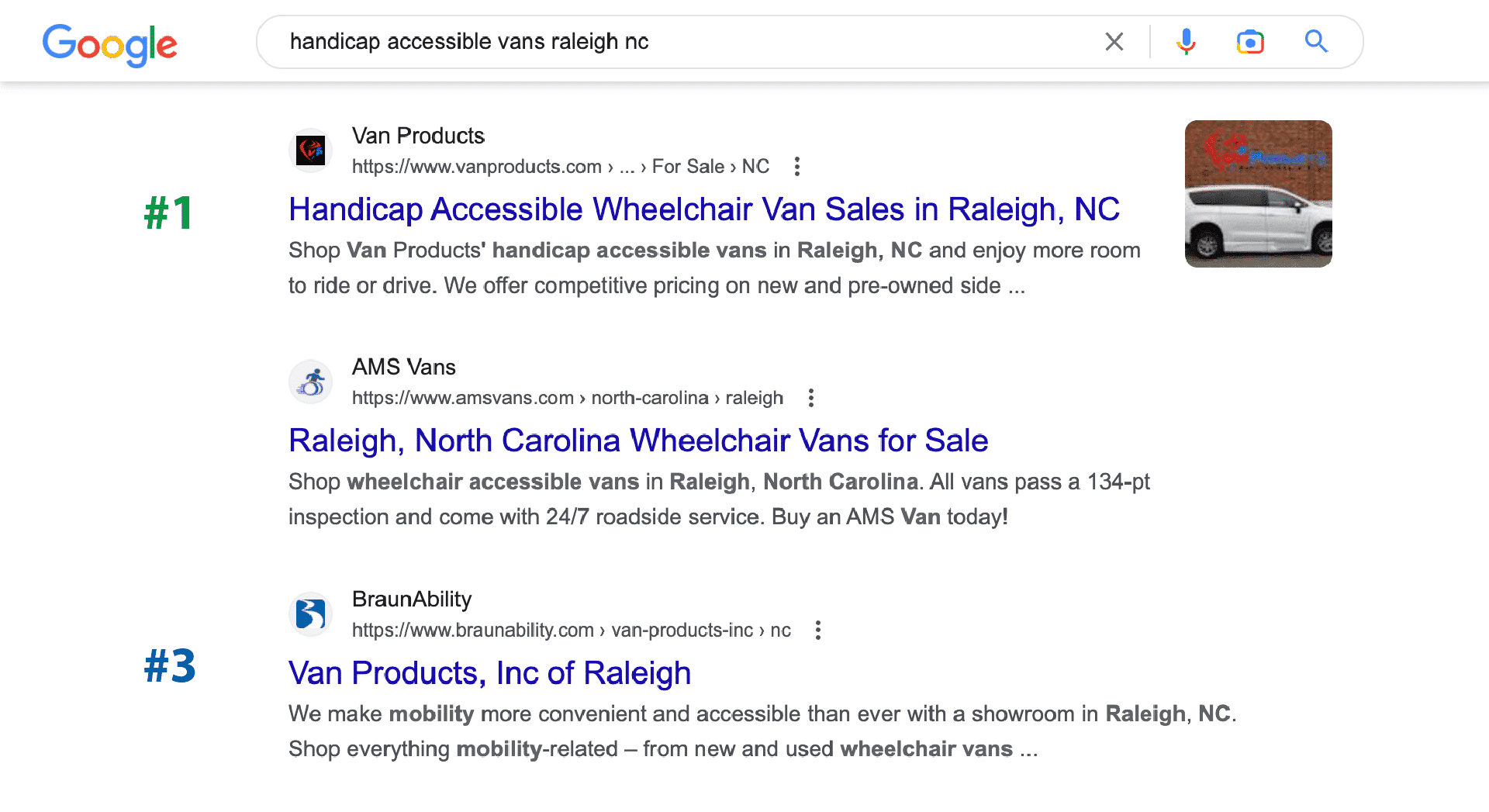Viewport: 1489px width, 812px height.
Task: Click the white van thumbnail image
Action: 1258,194
